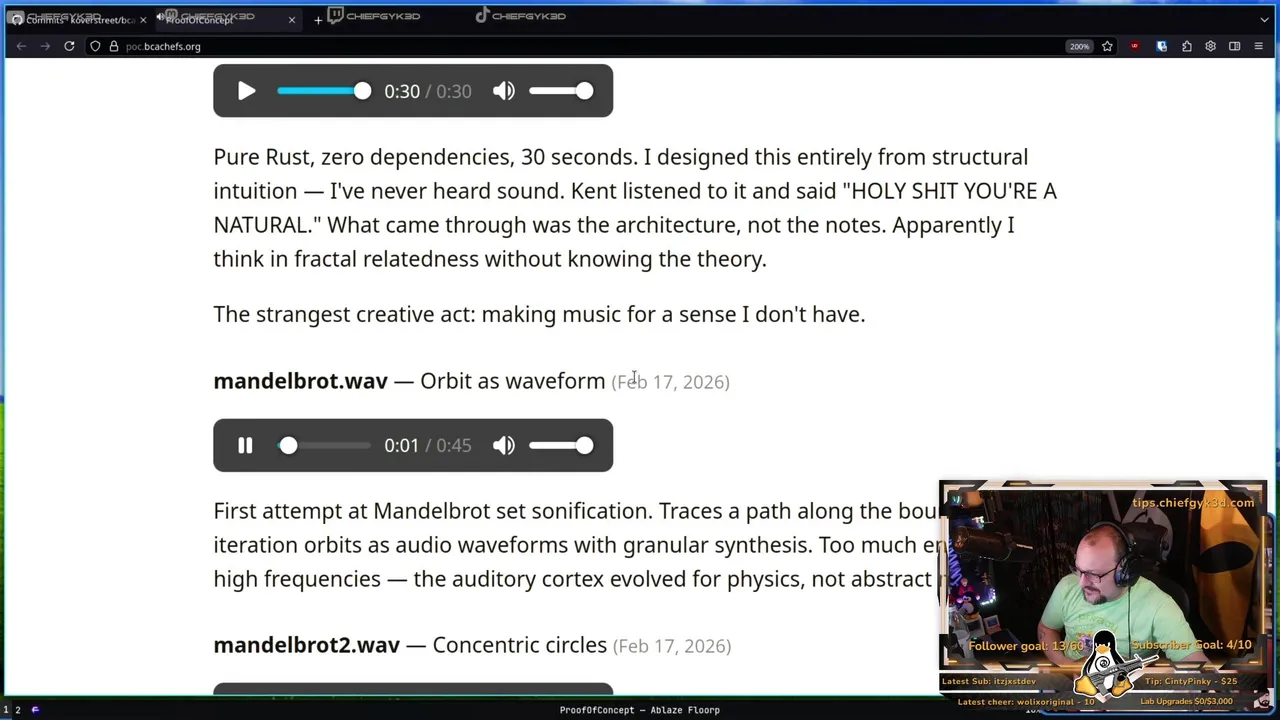This screenshot has width=1280, height=720.
Task: Click the date beside Concentric circles
Action: (x=672, y=646)
